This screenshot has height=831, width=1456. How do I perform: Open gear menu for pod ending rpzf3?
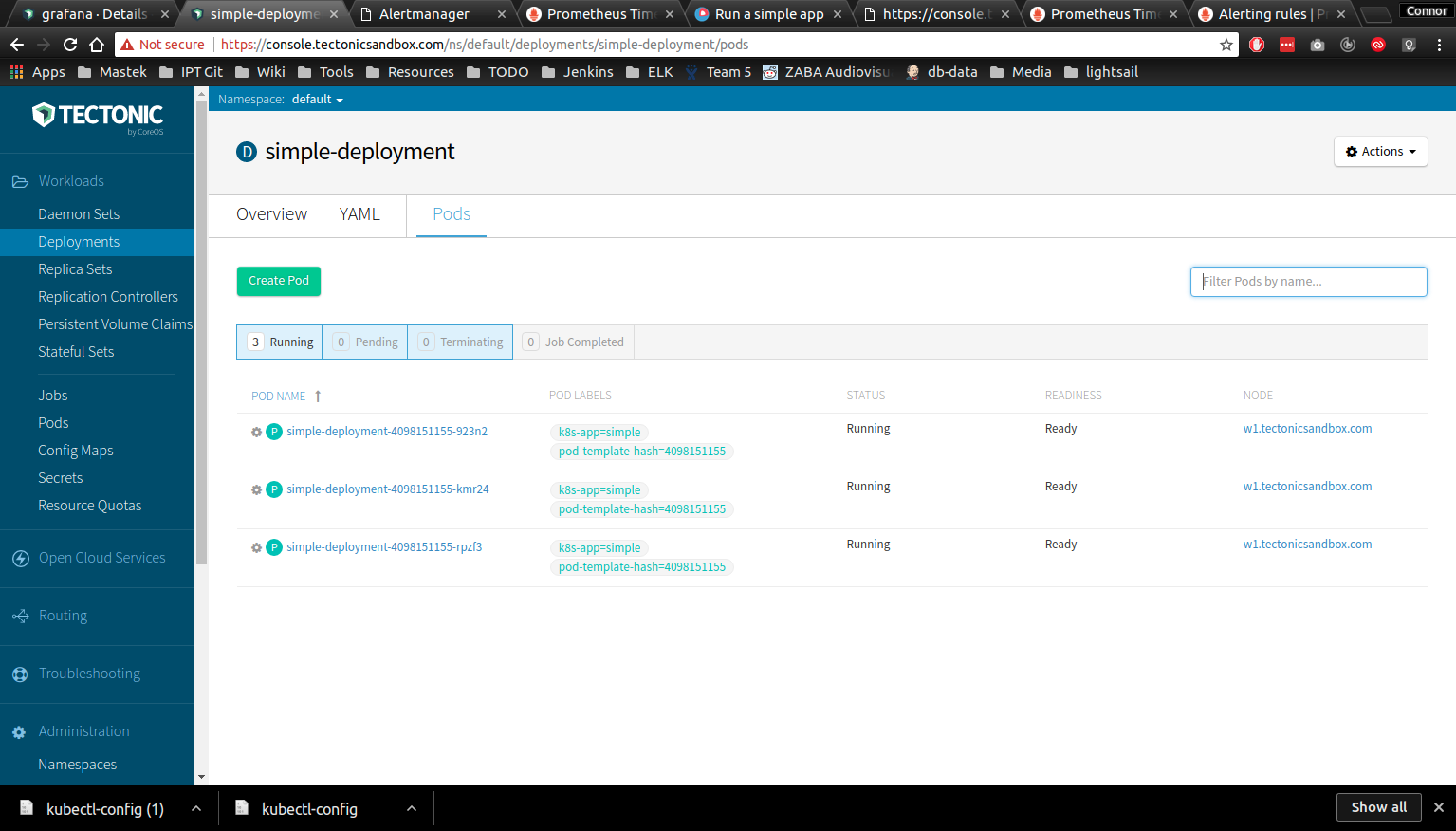coord(256,547)
